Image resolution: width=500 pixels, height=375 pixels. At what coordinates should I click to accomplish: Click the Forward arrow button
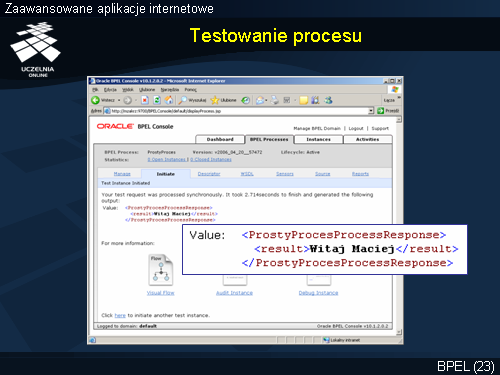(x=128, y=100)
